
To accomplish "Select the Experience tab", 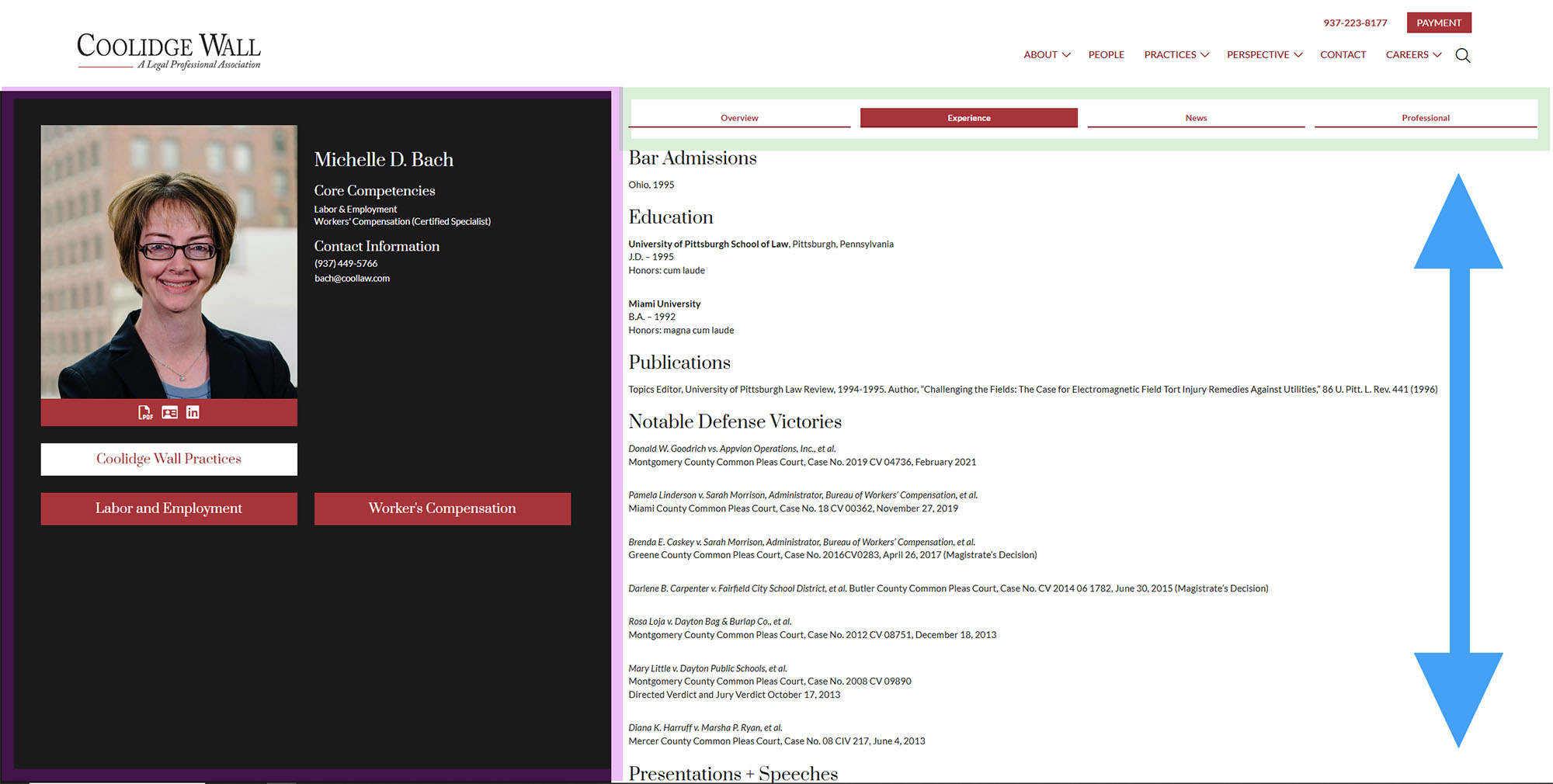I will [x=968, y=118].
